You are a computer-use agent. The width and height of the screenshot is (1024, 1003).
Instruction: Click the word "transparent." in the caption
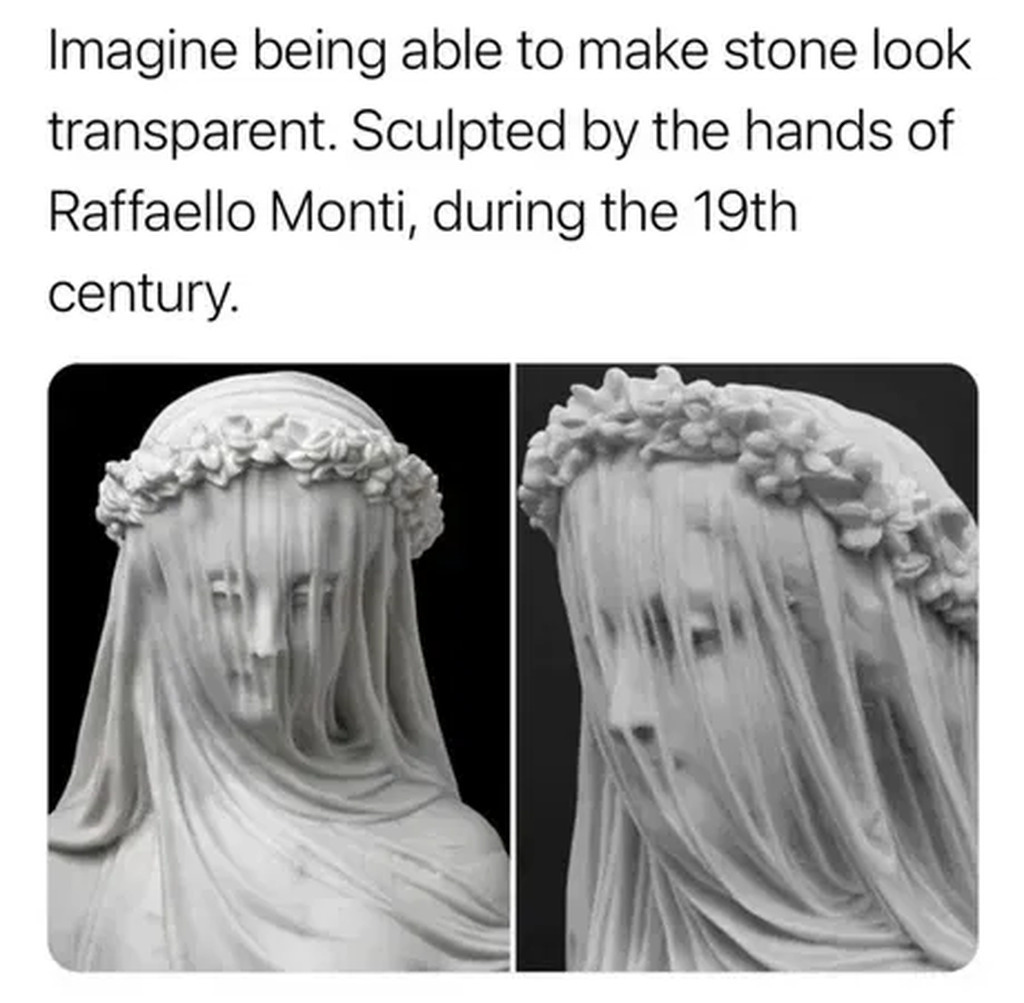click(193, 132)
